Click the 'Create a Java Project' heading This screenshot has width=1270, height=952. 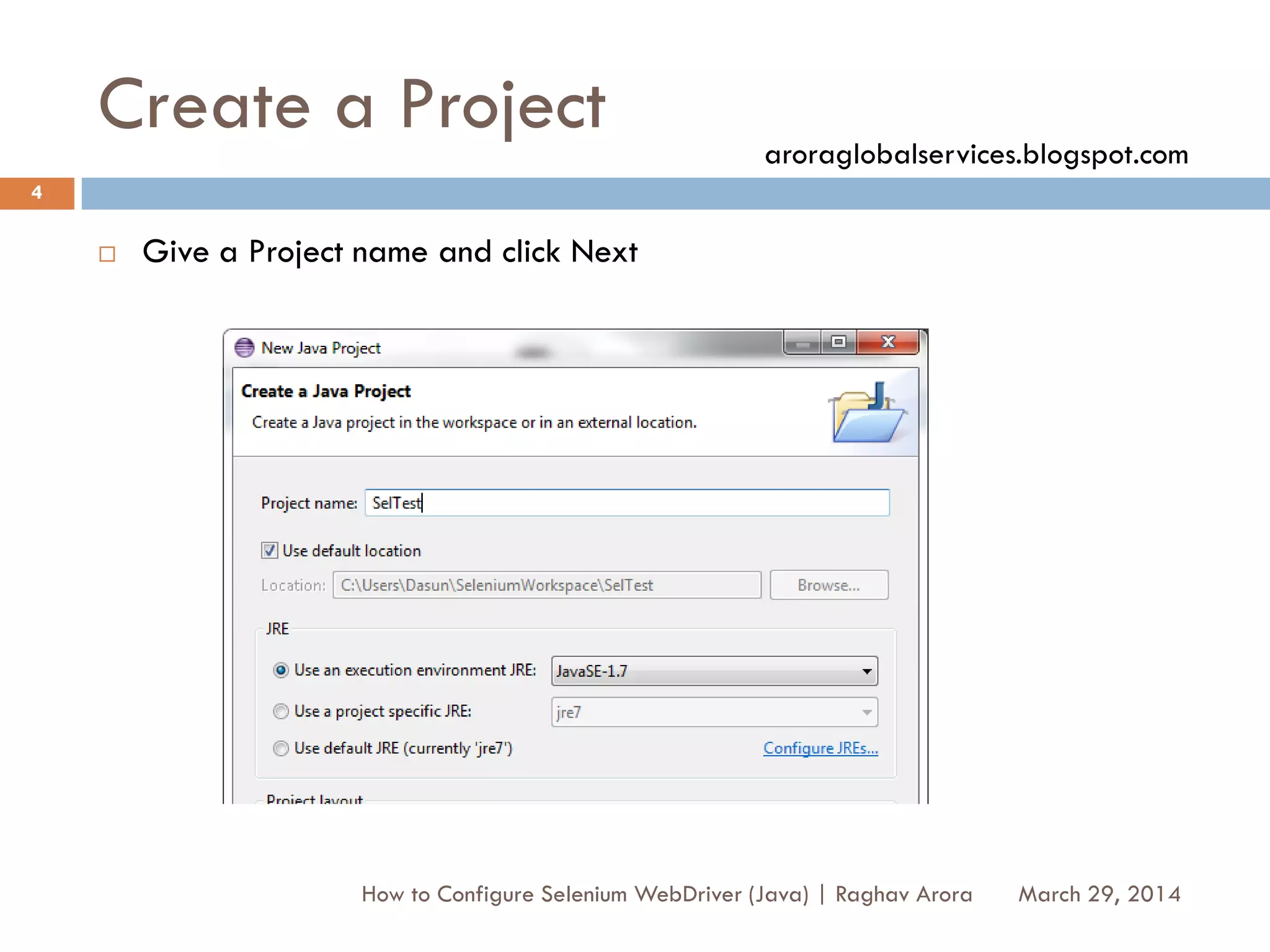[326, 391]
